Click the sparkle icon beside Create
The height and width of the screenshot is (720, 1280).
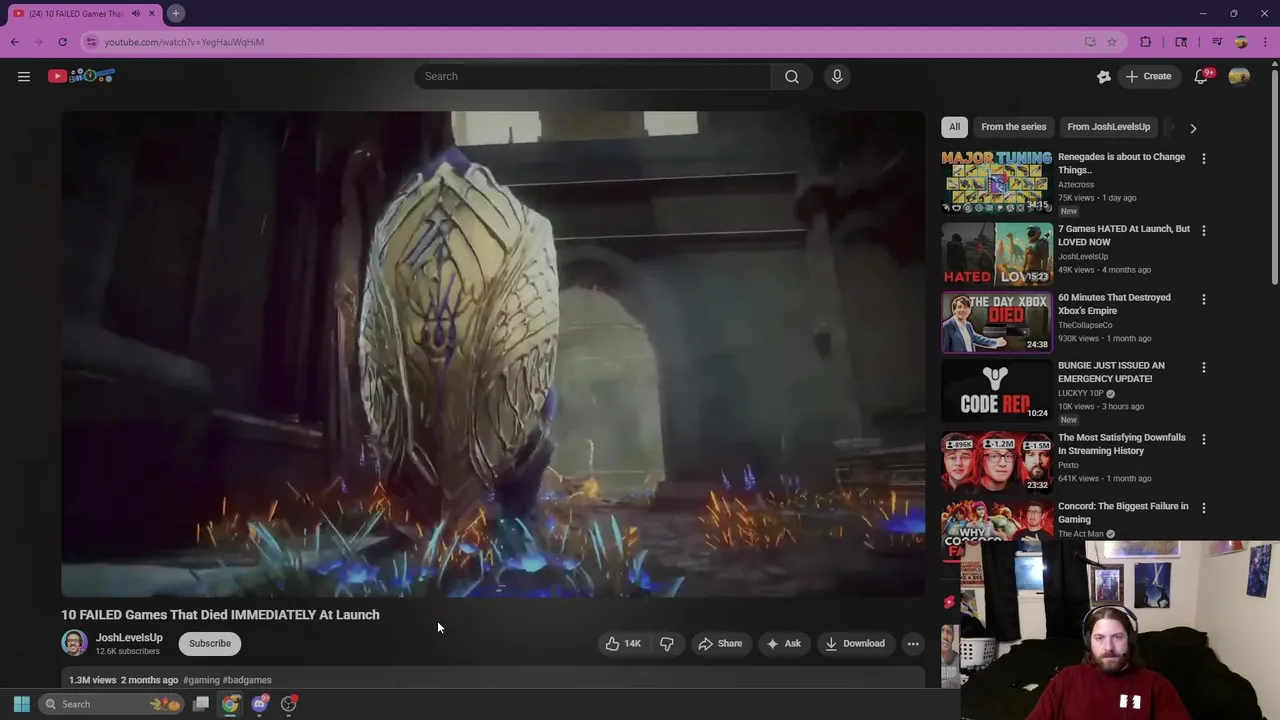[1104, 76]
